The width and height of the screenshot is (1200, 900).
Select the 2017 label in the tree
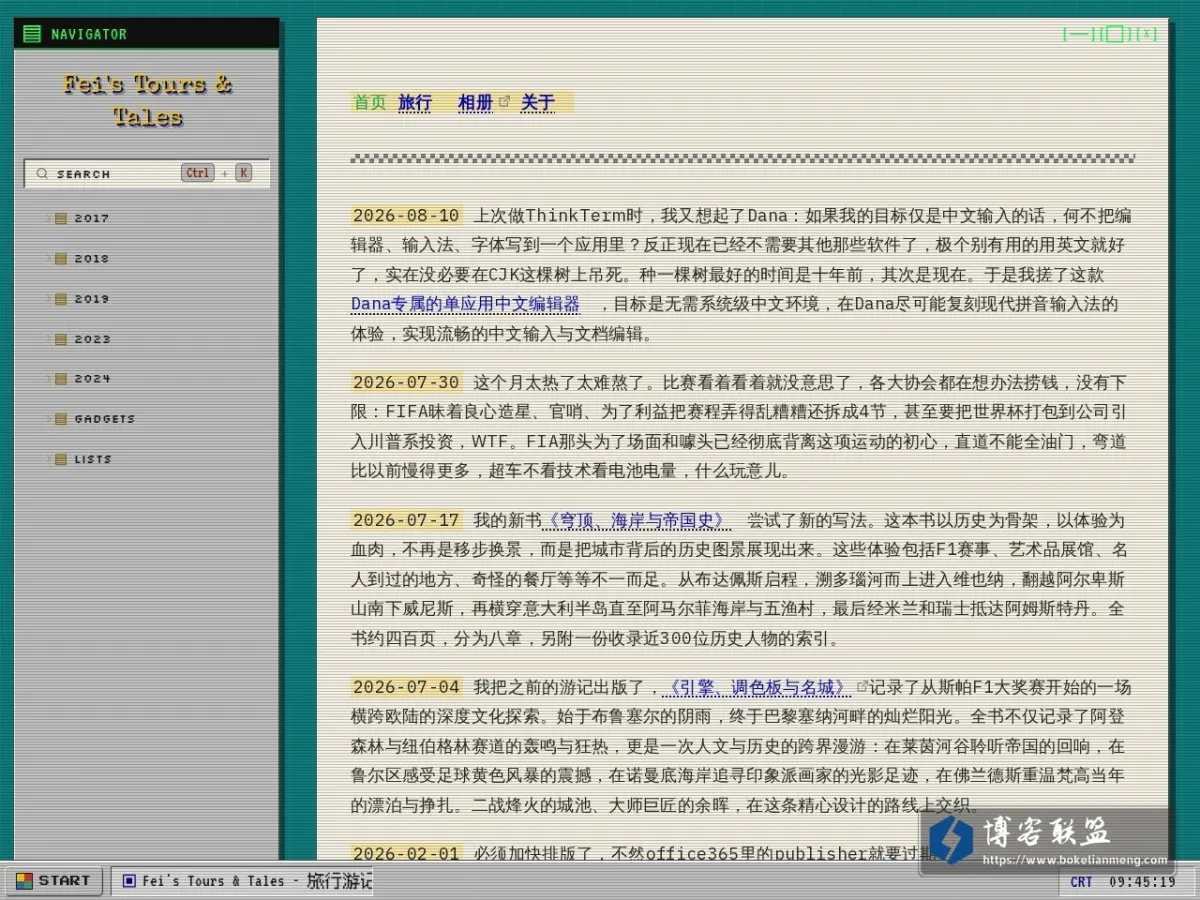(x=92, y=218)
